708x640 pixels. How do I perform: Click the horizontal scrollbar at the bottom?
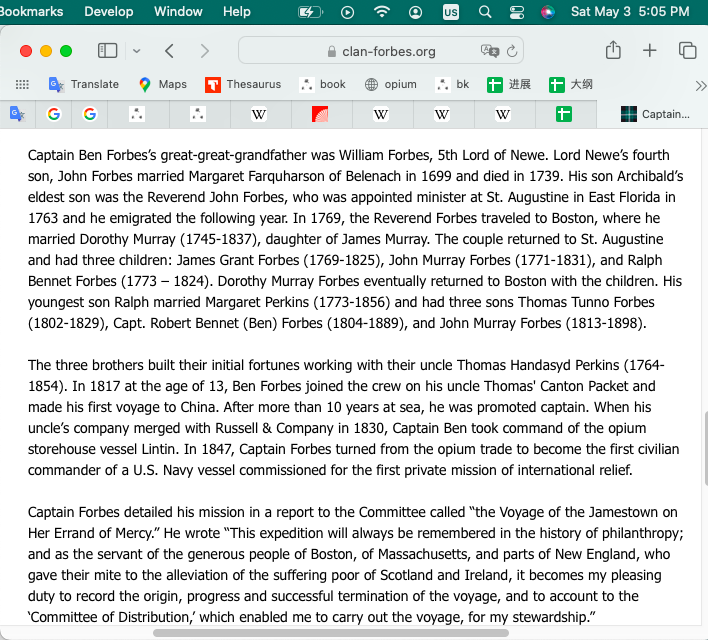[330, 632]
